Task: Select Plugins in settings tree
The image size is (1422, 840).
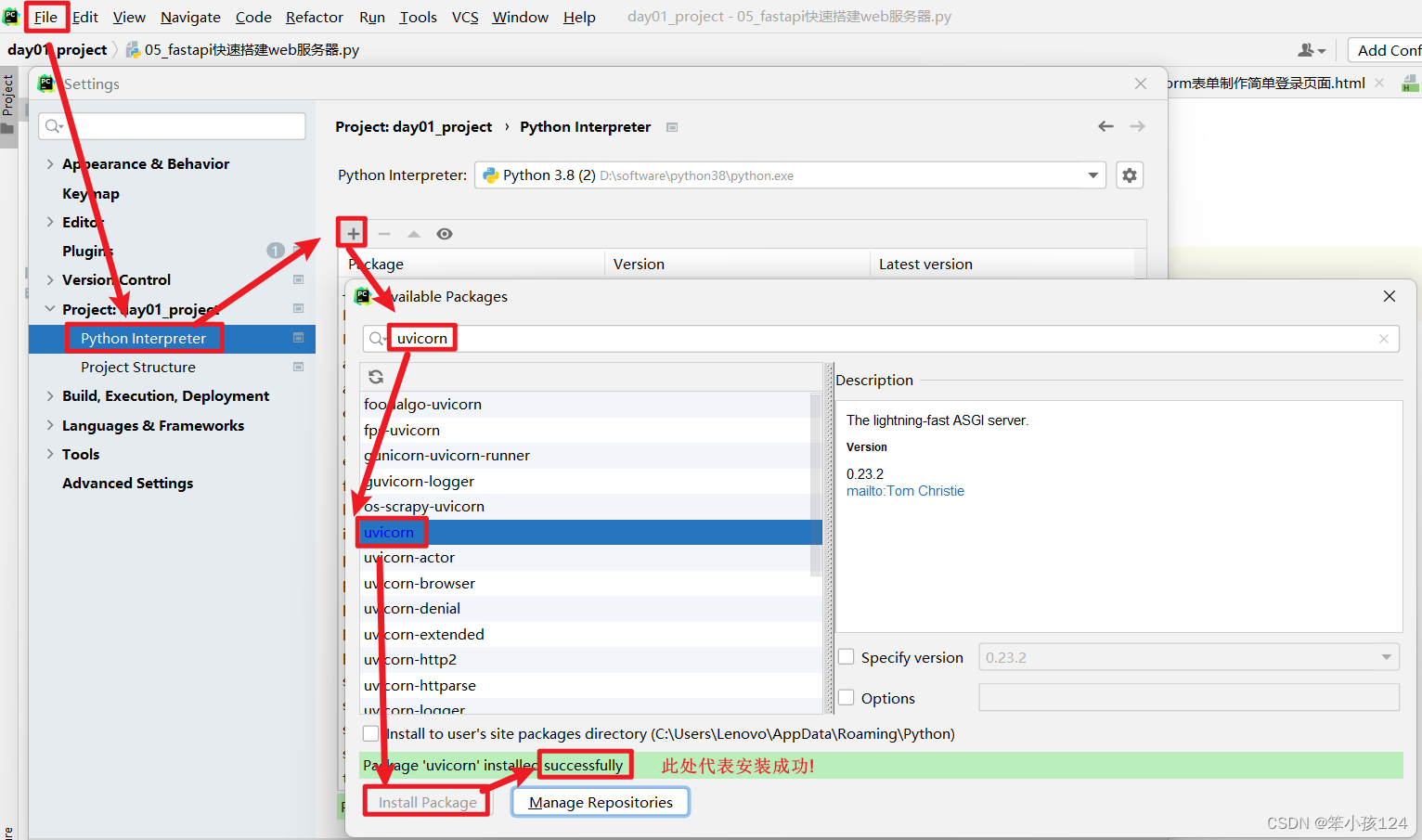Action: coord(172,251)
